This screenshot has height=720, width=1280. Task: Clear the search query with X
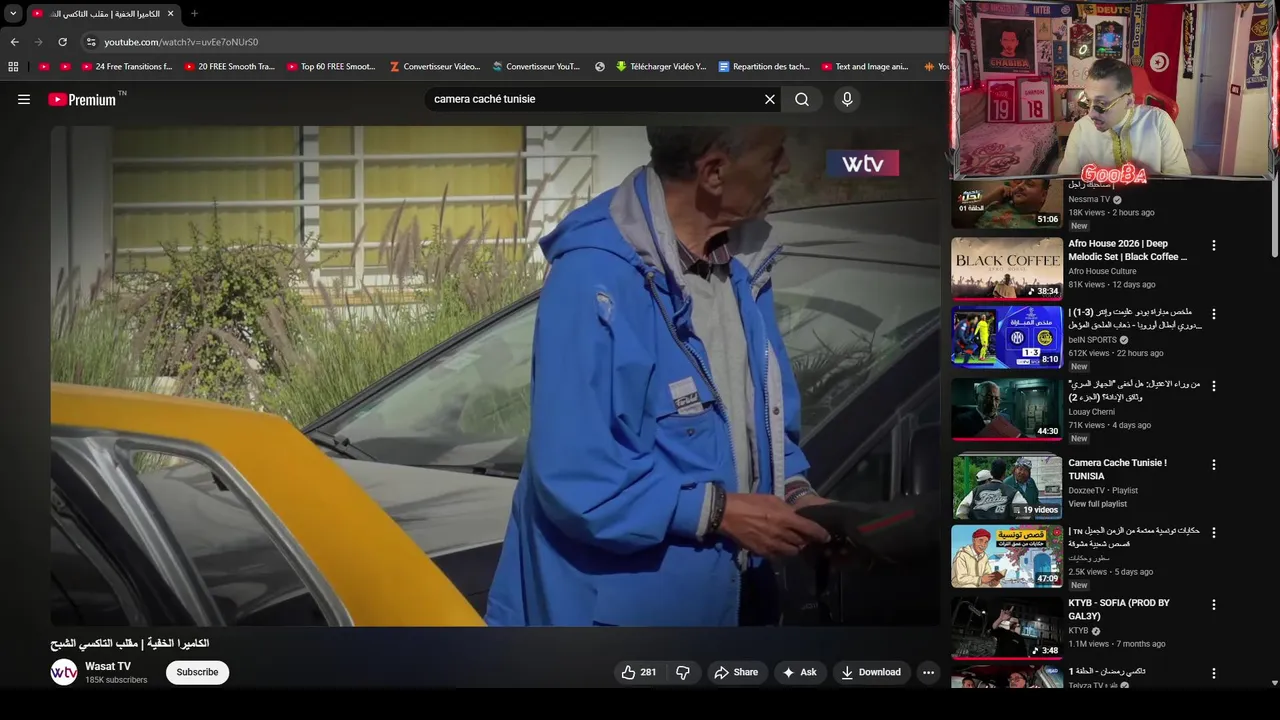pyautogui.click(x=770, y=99)
